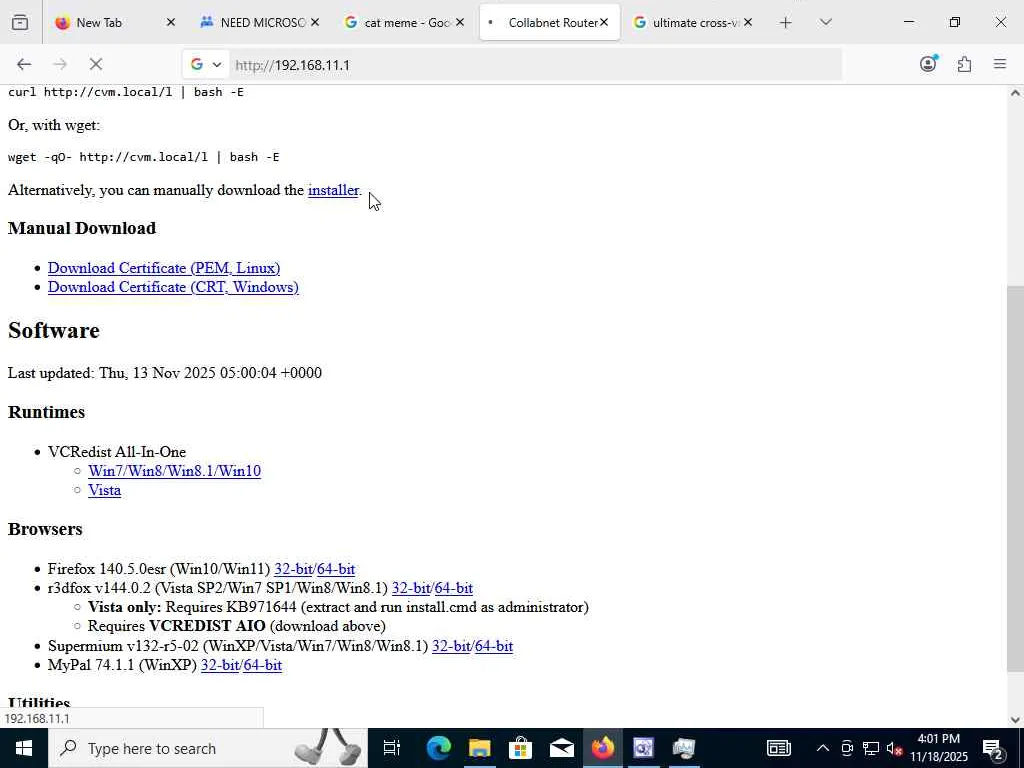Click scrollbar up arrow

point(1015,93)
